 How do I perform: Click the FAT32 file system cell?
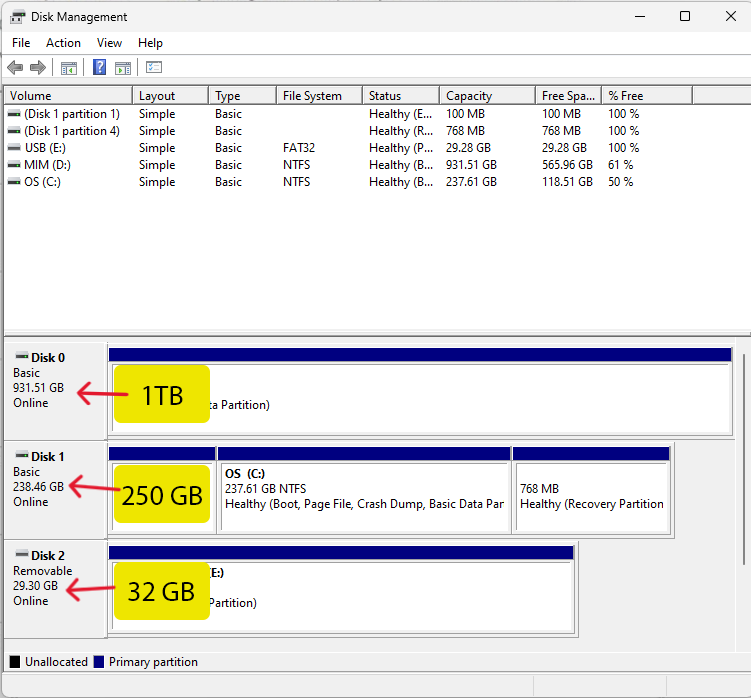tap(299, 148)
